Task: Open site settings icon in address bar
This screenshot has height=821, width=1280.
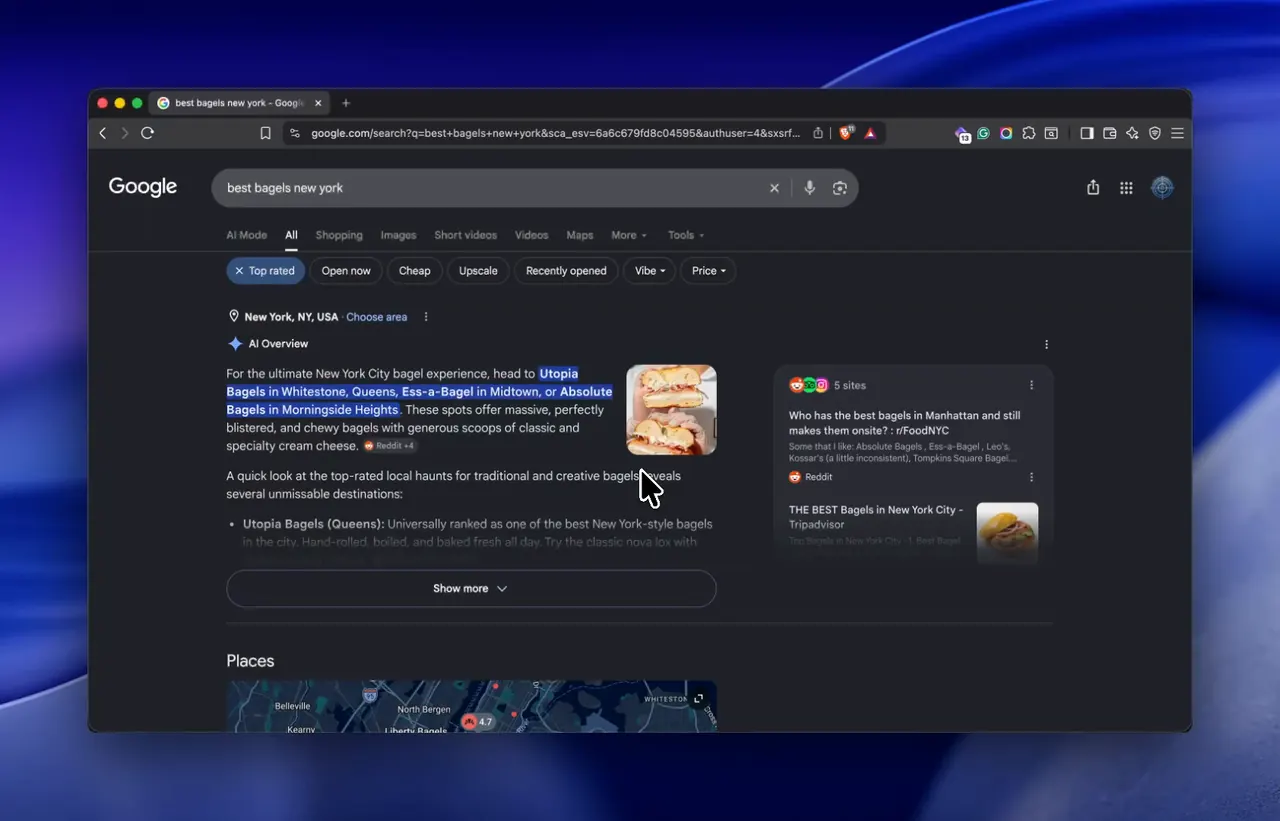Action: (x=294, y=133)
